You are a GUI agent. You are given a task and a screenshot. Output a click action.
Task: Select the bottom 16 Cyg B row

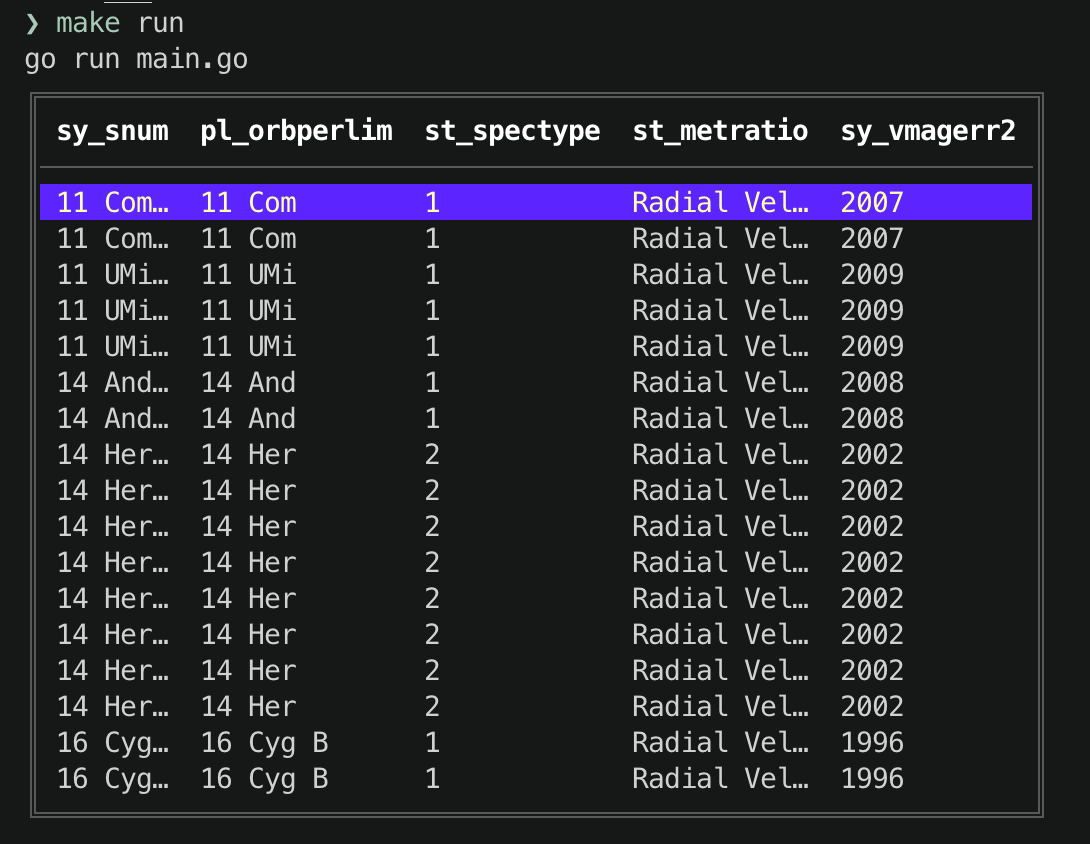tap(400, 778)
